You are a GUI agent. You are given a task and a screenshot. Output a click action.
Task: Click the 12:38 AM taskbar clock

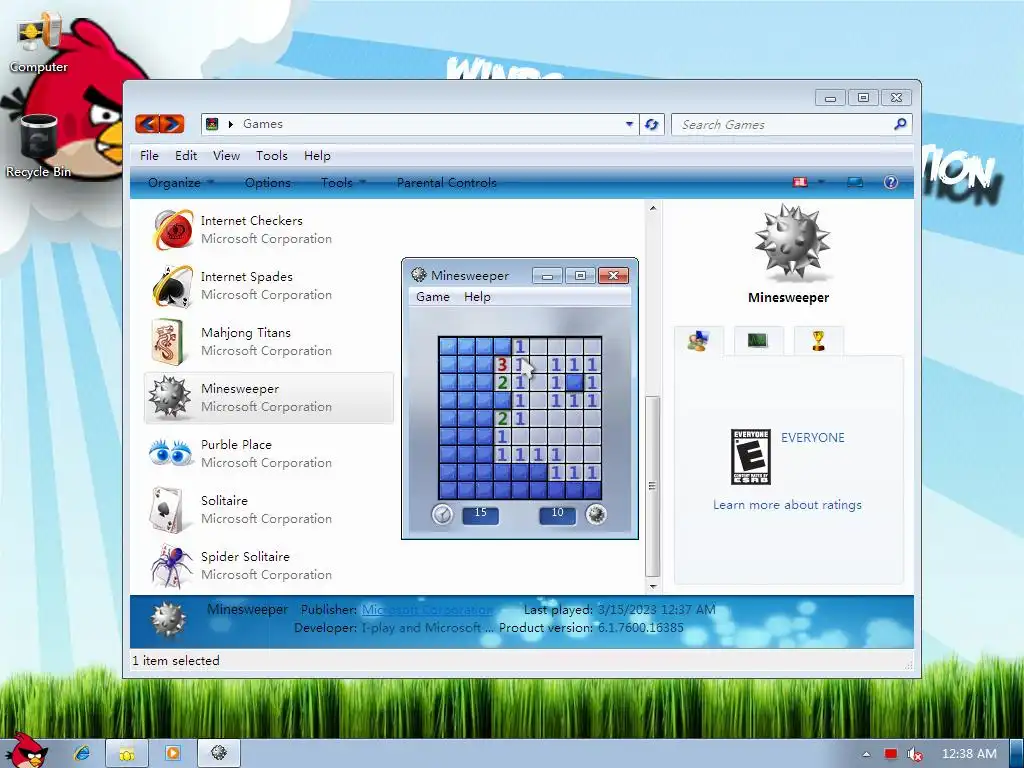(x=969, y=754)
